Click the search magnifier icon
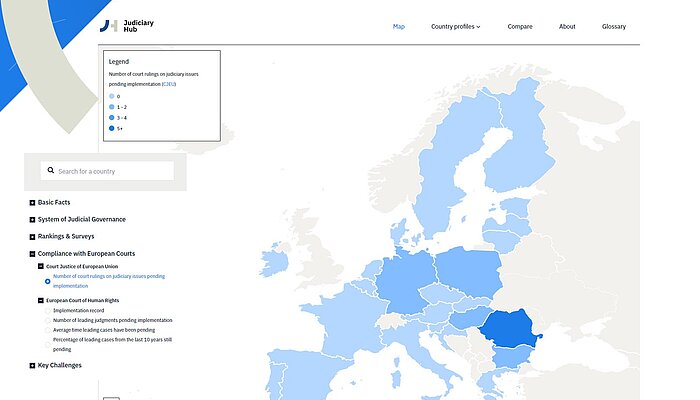 point(51,170)
